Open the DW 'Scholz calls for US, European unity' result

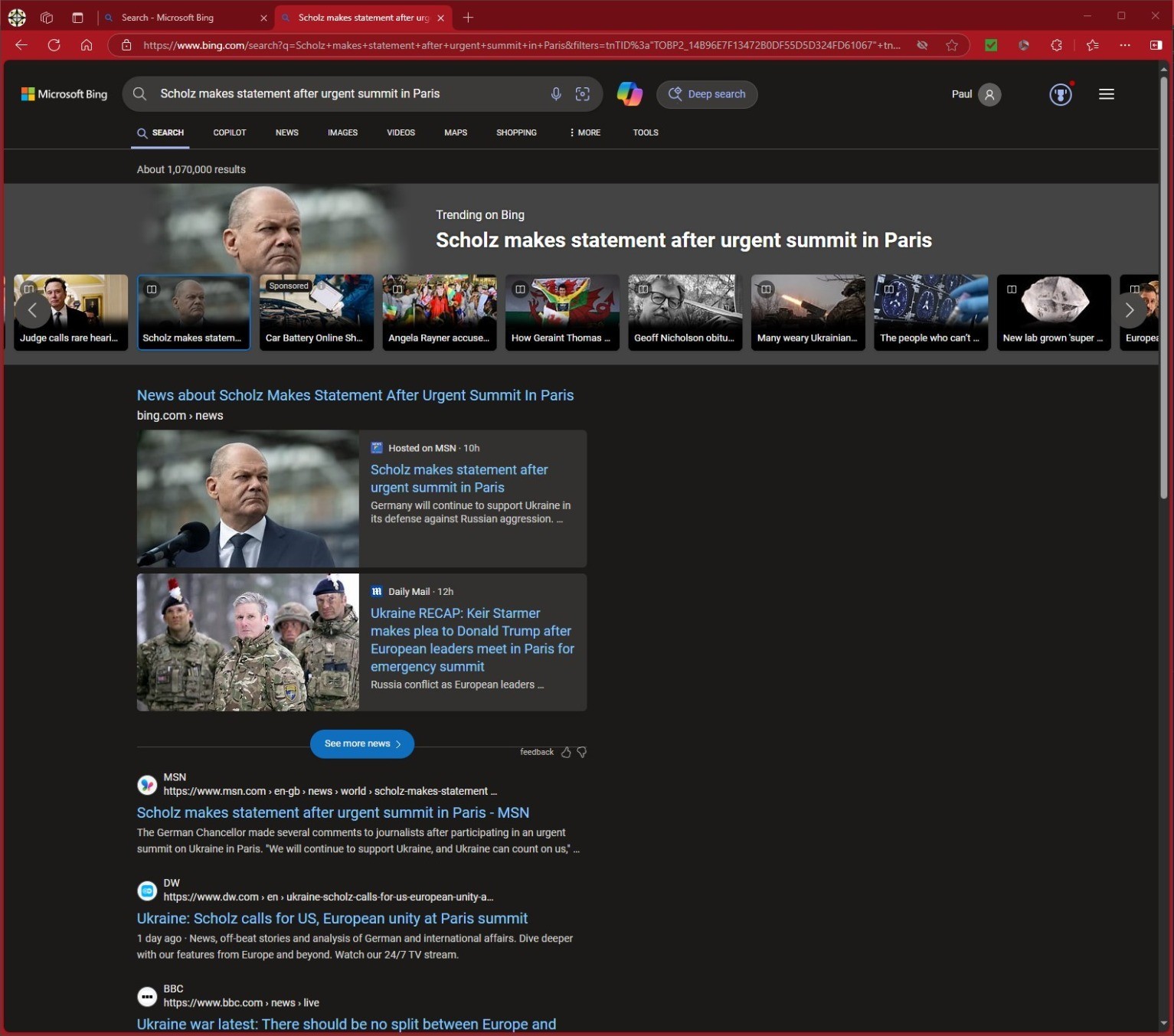click(x=332, y=918)
